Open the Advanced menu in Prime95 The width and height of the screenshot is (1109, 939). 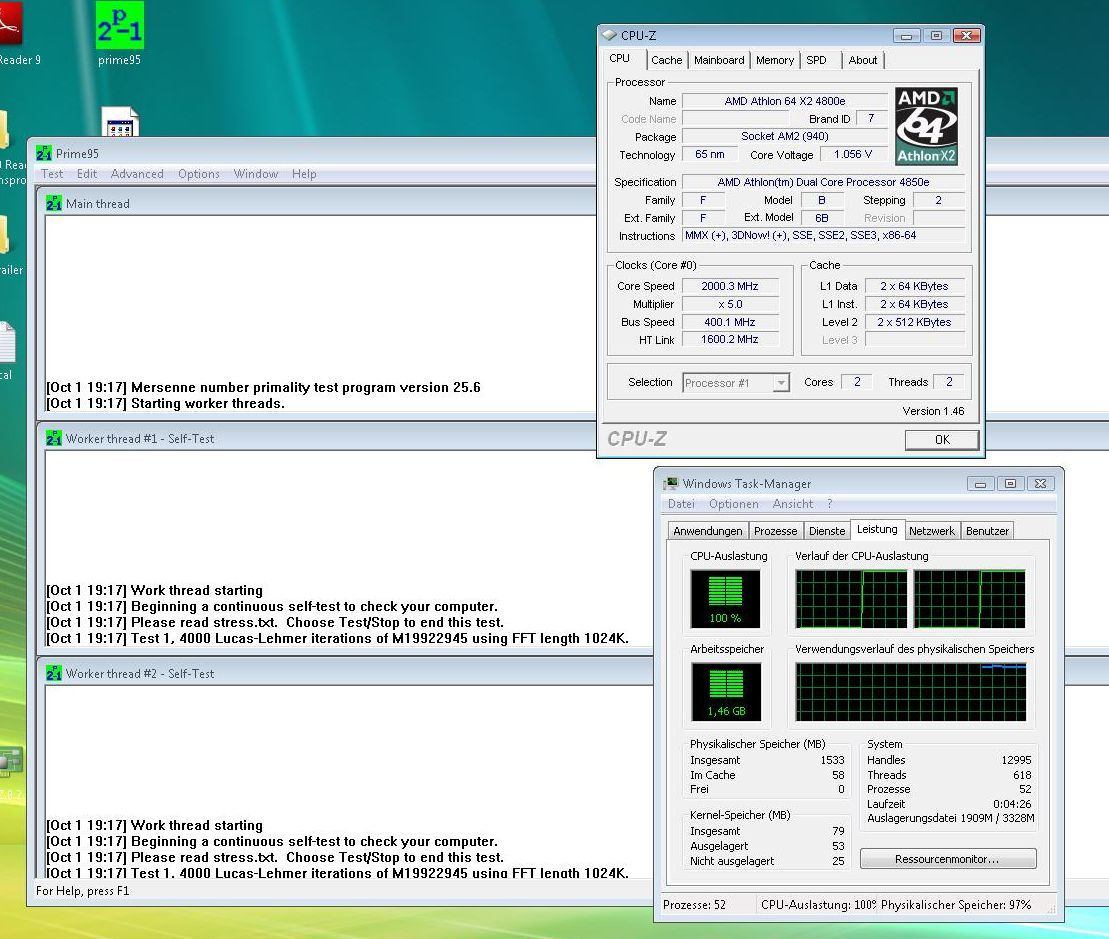(137, 174)
